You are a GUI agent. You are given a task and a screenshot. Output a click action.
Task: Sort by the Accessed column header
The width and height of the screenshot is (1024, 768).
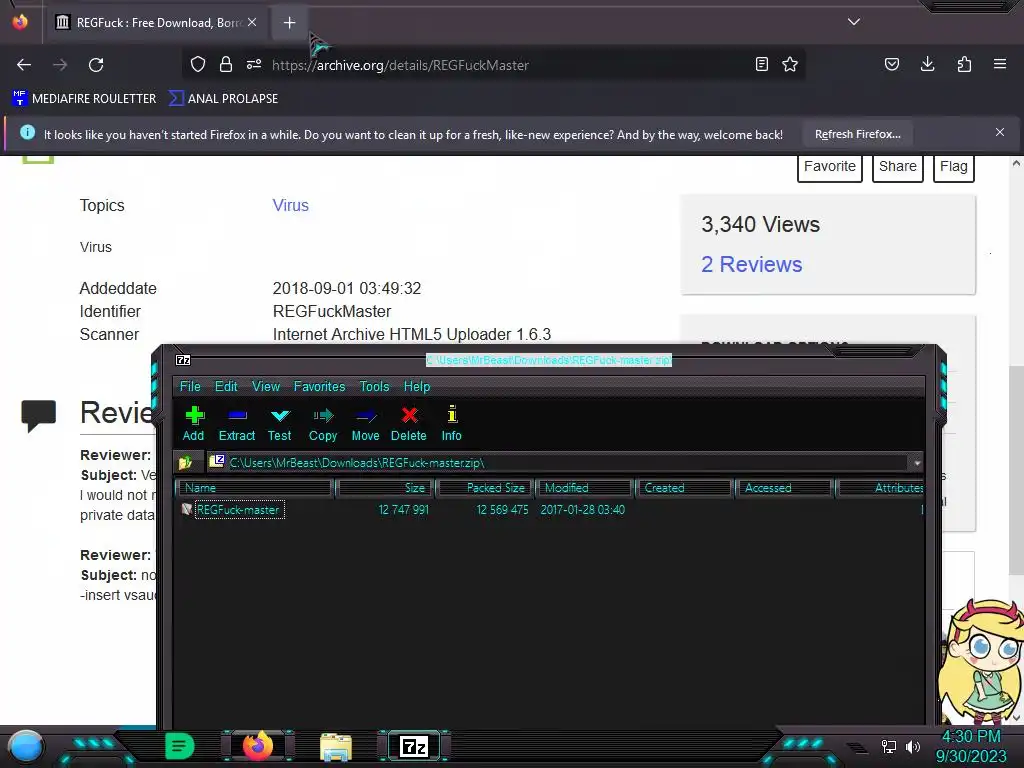[784, 488]
